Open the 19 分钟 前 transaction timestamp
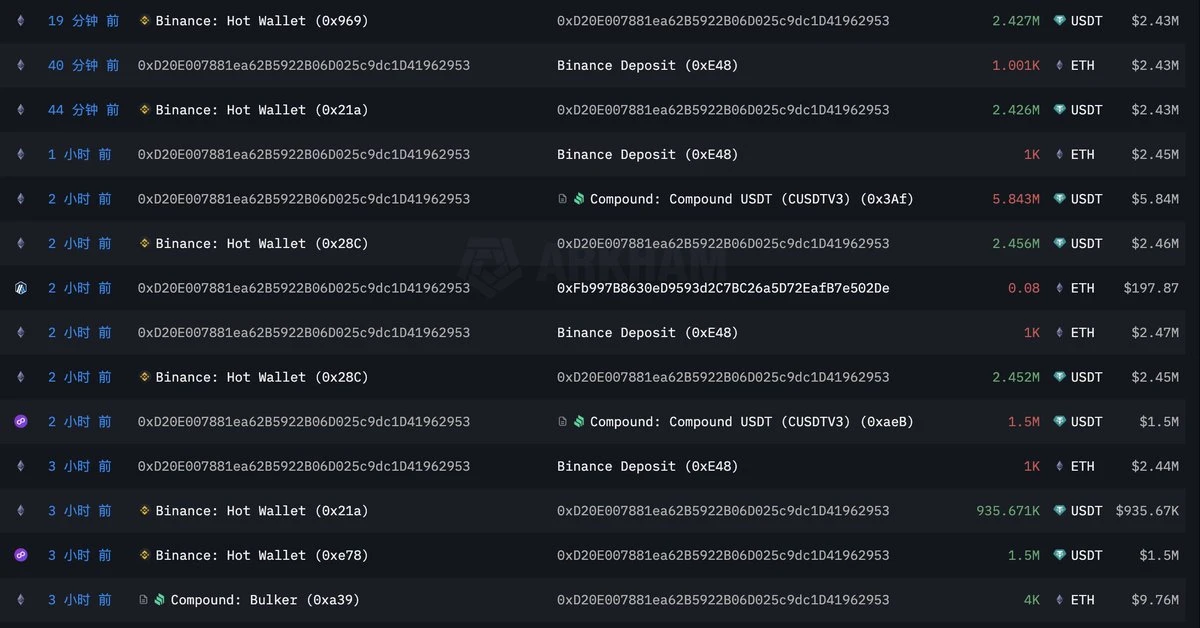Viewport: 1200px width, 628px height. pos(83,21)
